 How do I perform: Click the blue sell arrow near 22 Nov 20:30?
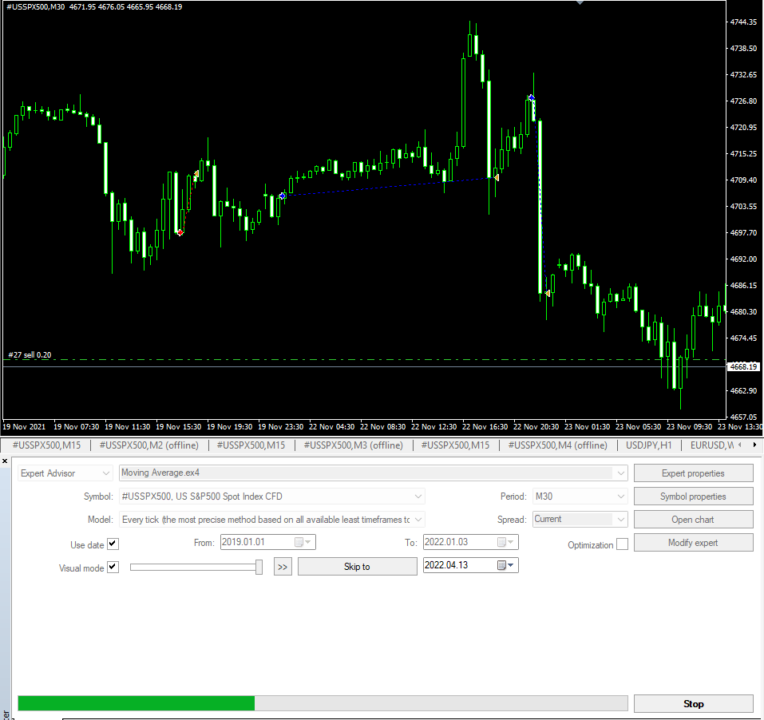(x=531, y=98)
